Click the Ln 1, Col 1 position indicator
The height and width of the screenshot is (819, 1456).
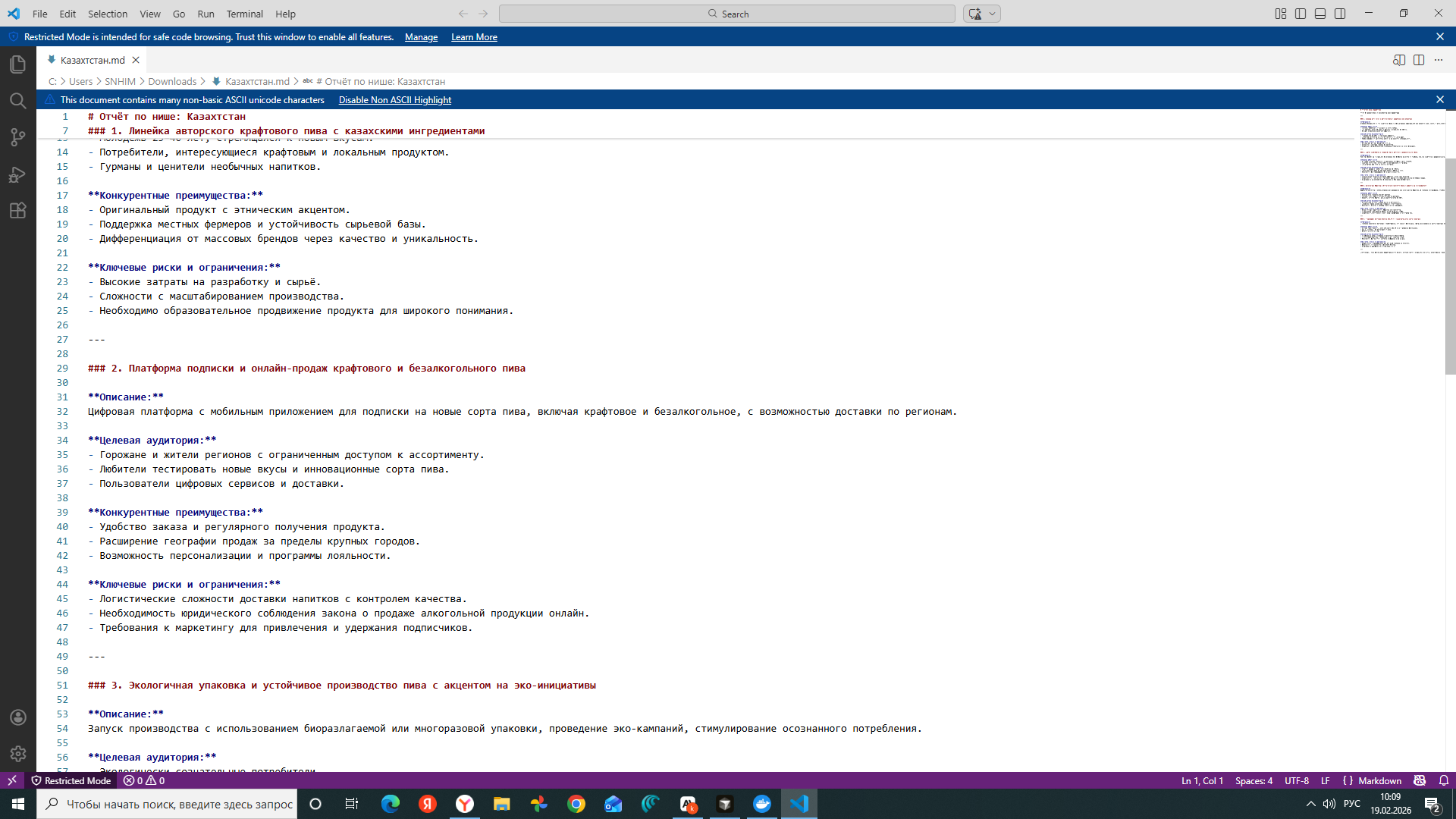tap(1202, 780)
